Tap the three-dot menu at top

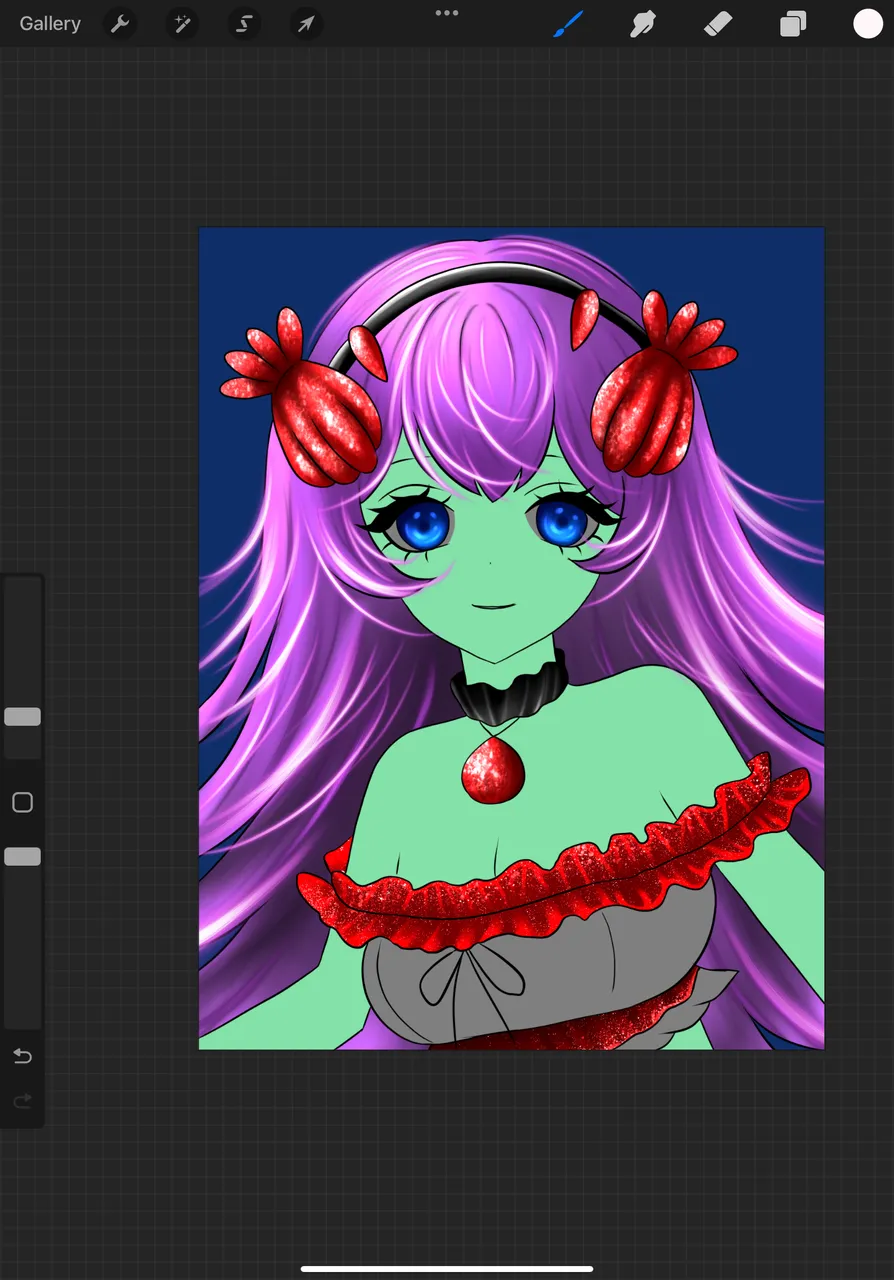pyautogui.click(x=447, y=13)
